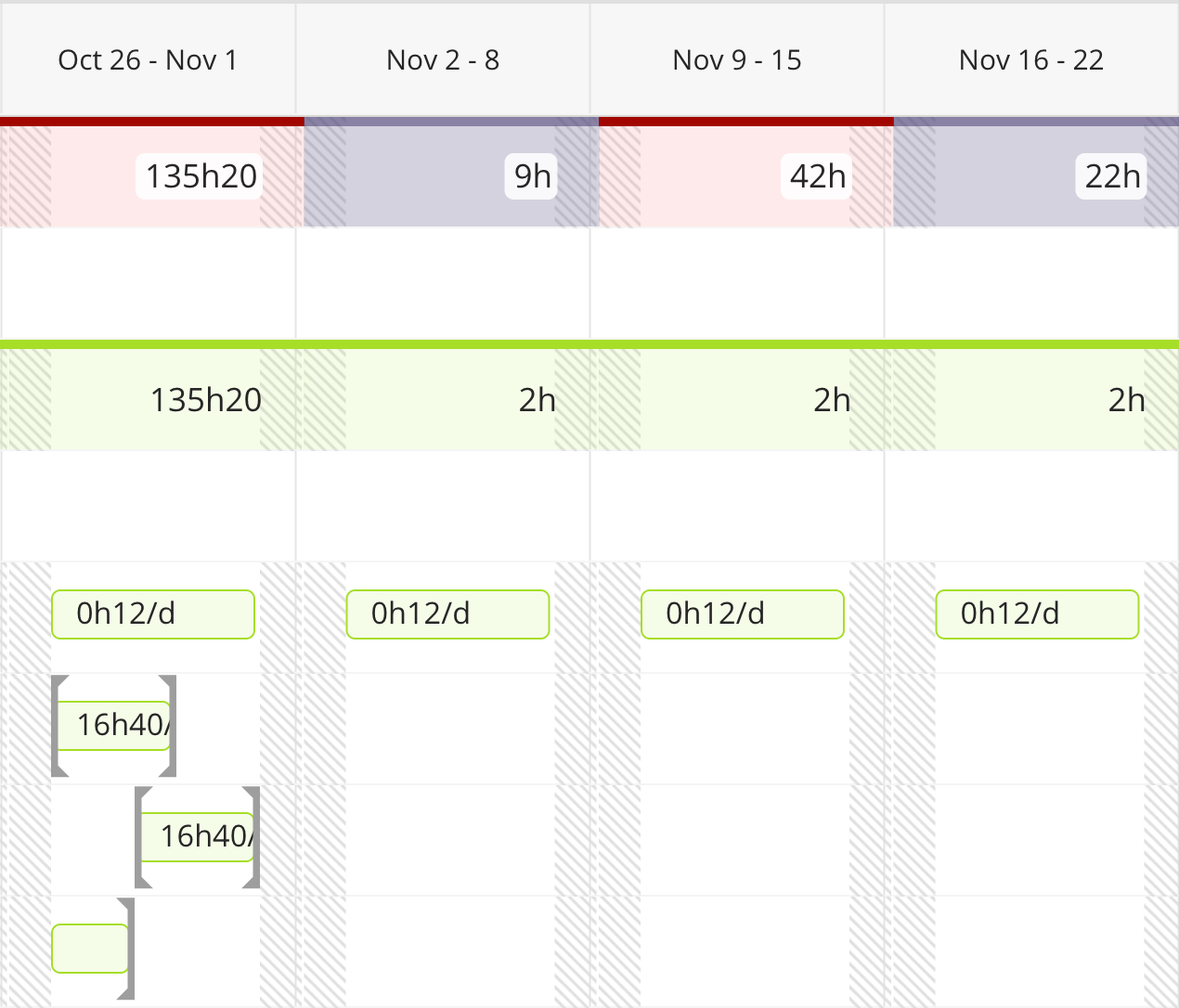
Task: Click the right bracket handle of the unlabeled bar
Action: pyautogui.click(x=127, y=949)
